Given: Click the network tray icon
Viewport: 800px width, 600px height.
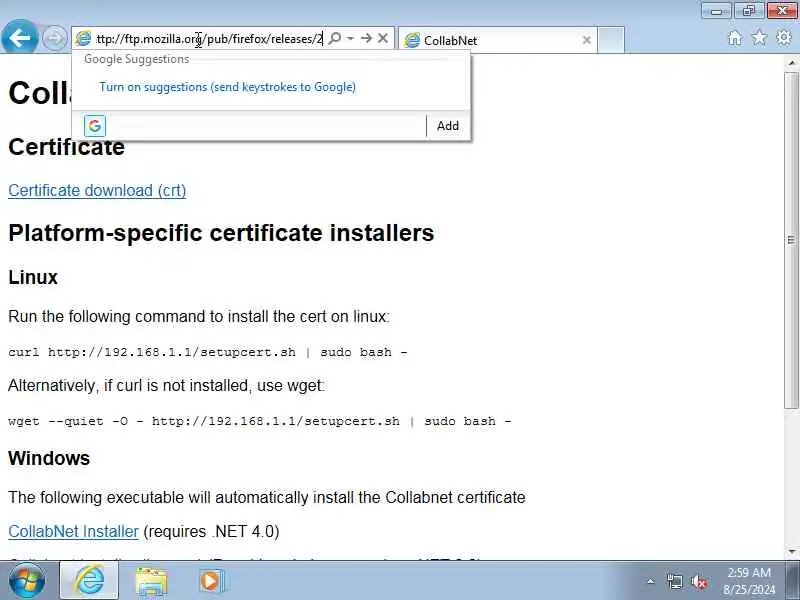Looking at the screenshot, I should coord(674,581).
